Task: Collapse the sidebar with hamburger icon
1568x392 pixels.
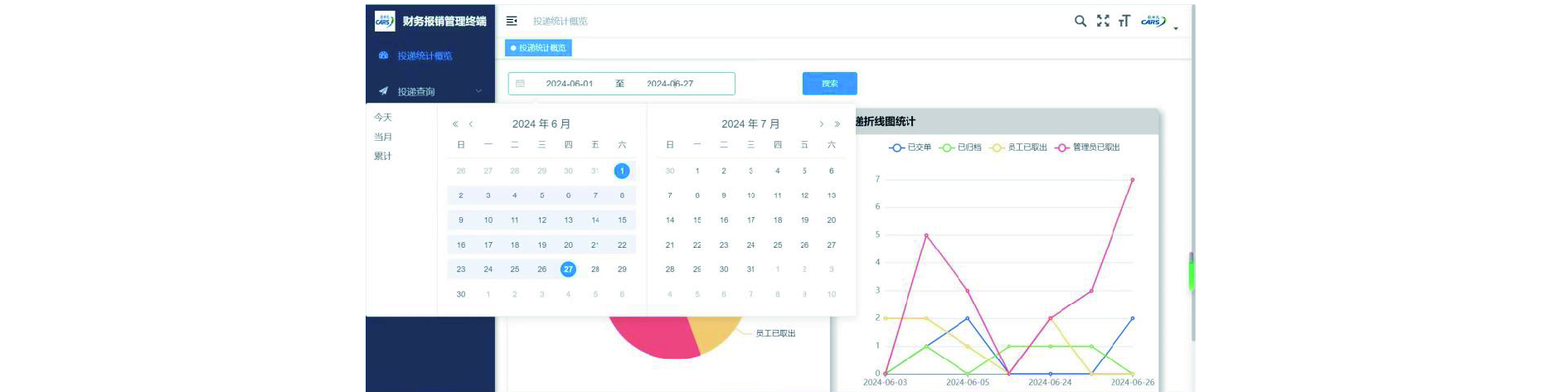Action: pyautogui.click(x=512, y=21)
